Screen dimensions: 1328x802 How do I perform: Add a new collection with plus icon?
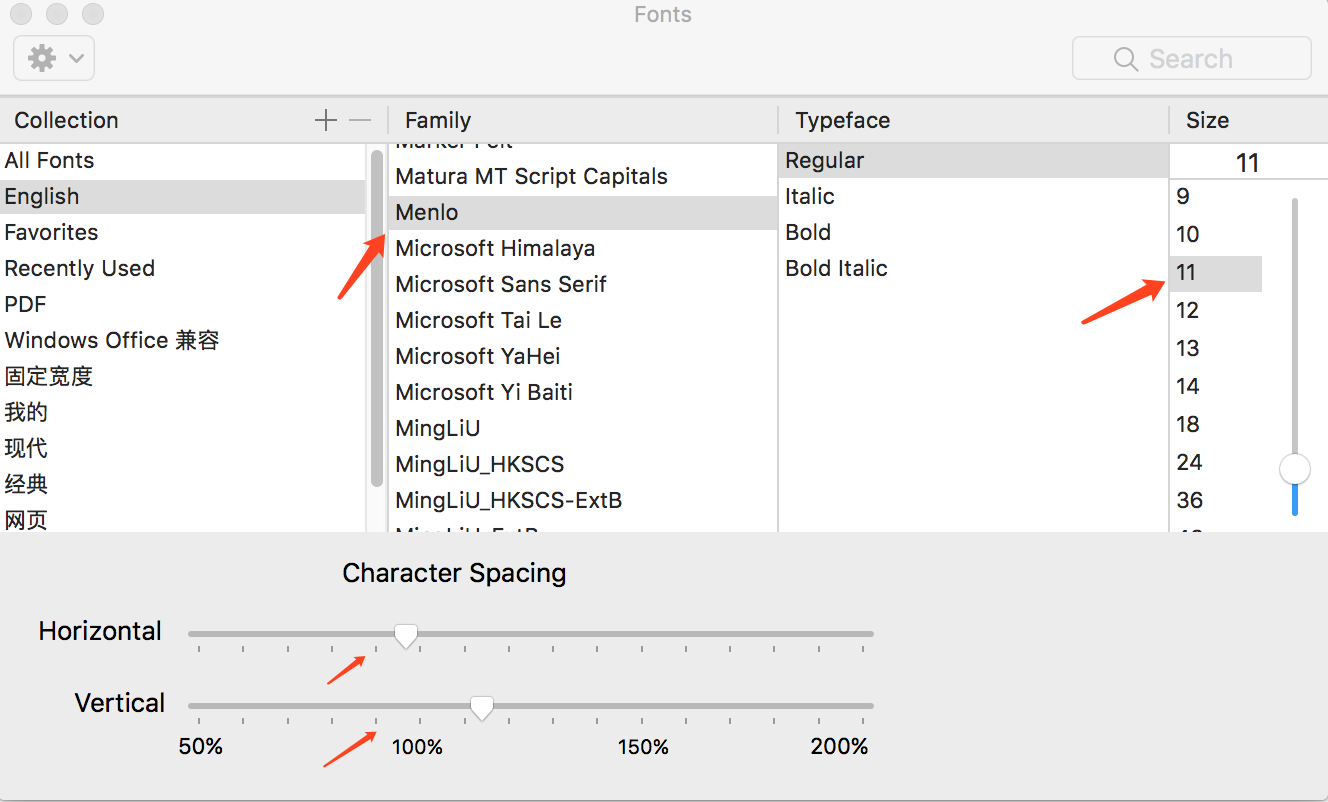pos(326,121)
